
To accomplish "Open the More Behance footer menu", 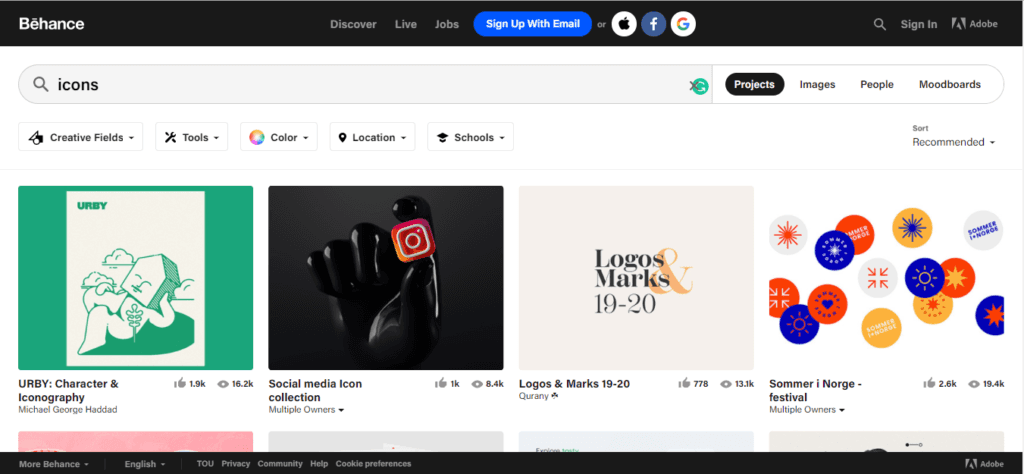I will click(x=54, y=464).
